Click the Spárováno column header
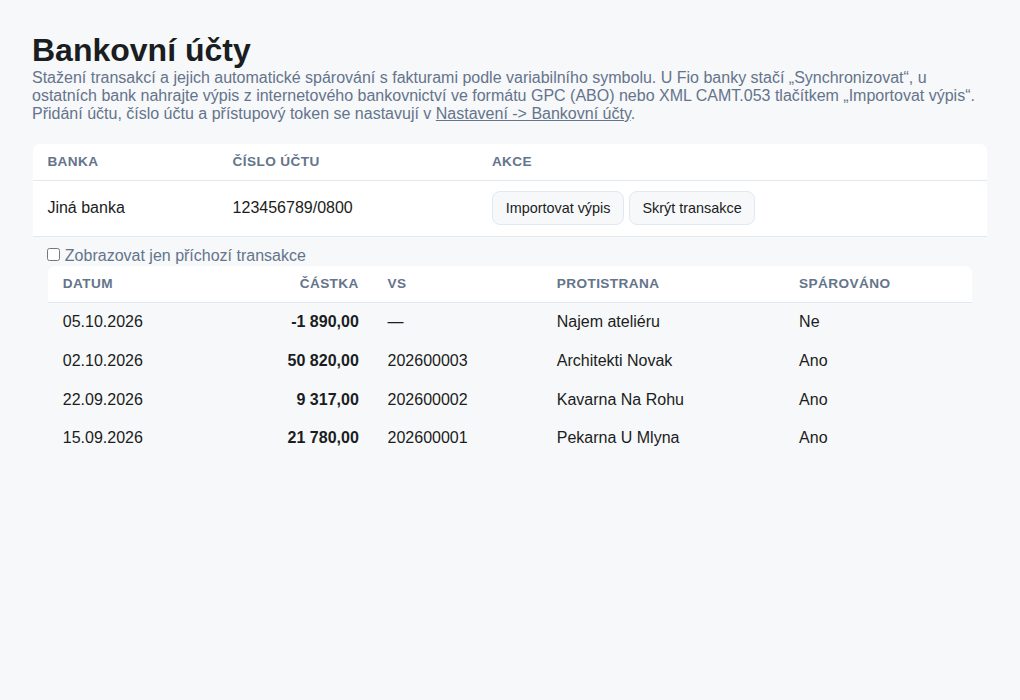 (844, 284)
